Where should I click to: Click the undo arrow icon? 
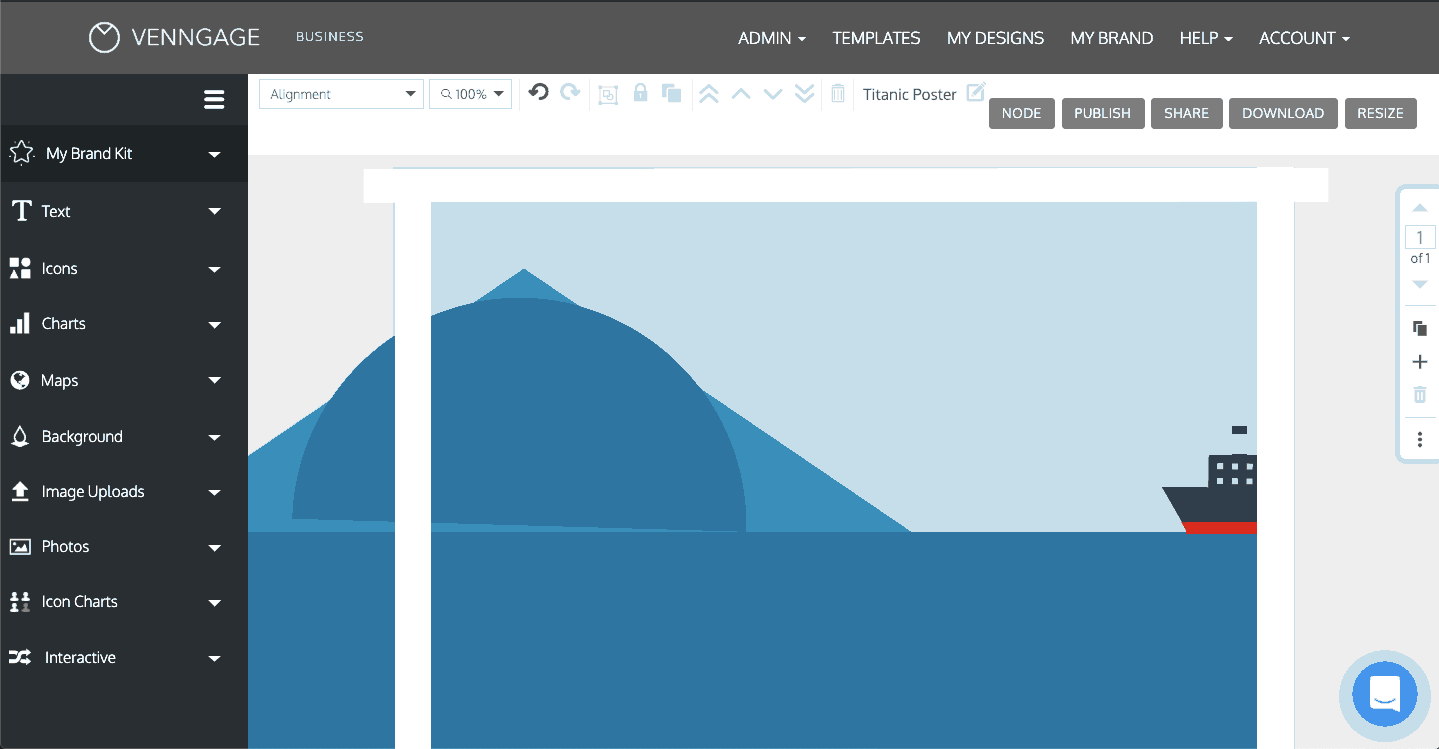[538, 93]
